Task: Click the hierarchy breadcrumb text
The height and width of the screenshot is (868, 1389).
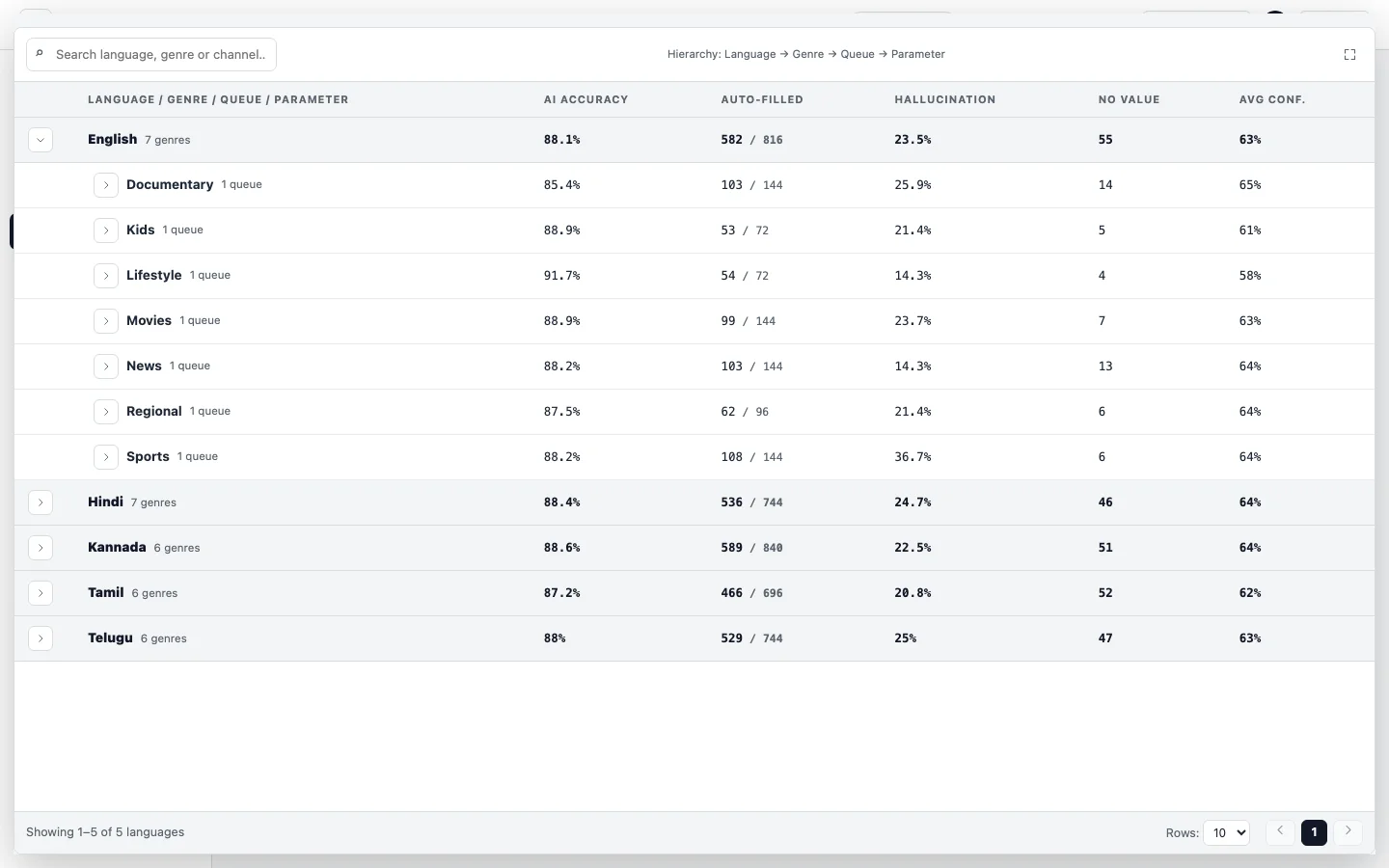Action: pyautogui.click(x=805, y=55)
